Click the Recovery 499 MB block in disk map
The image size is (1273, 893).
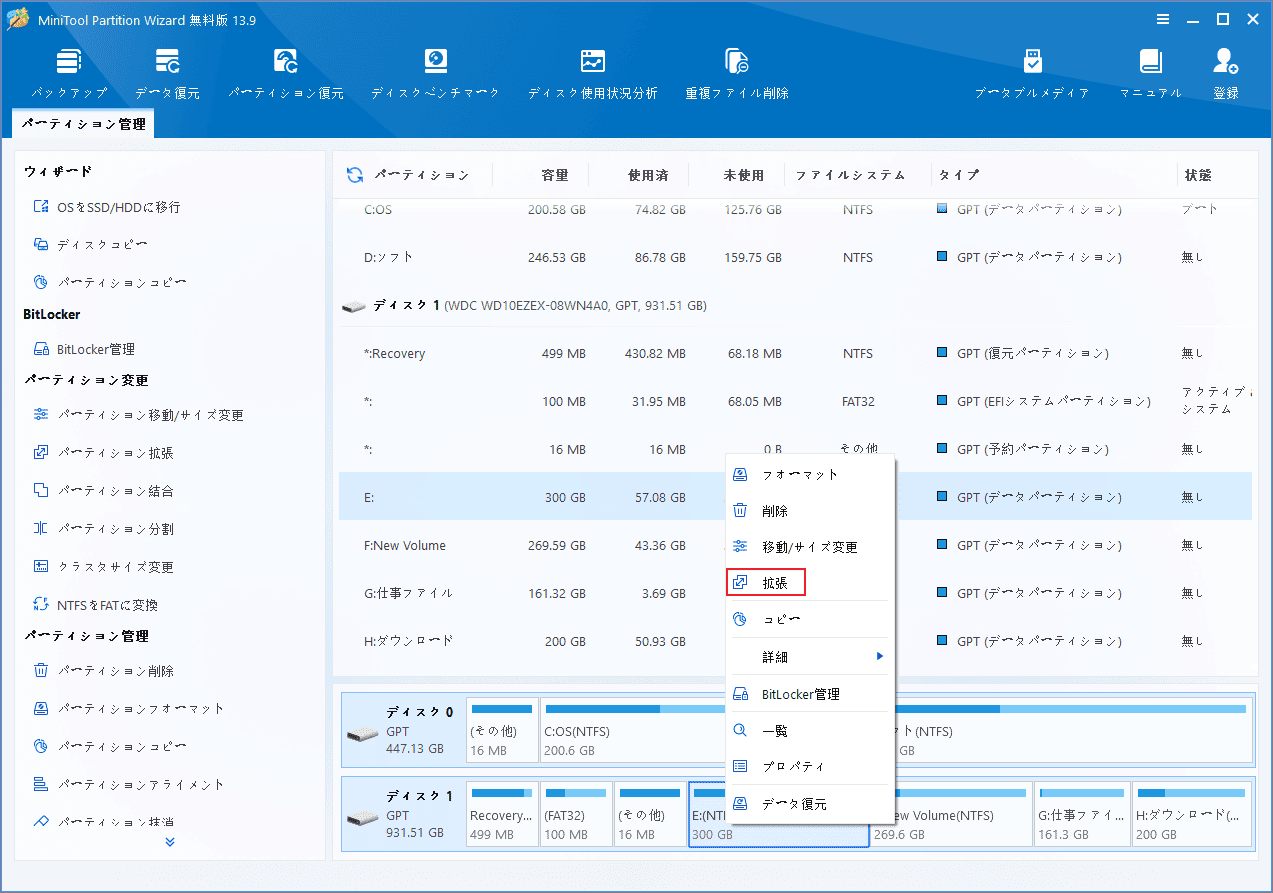click(x=502, y=814)
